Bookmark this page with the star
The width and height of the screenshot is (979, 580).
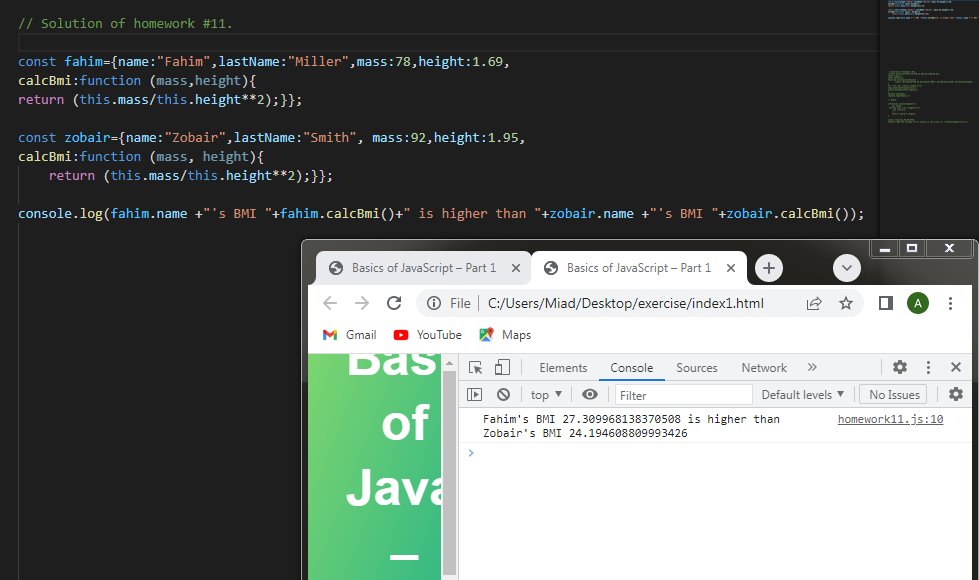(846, 303)
